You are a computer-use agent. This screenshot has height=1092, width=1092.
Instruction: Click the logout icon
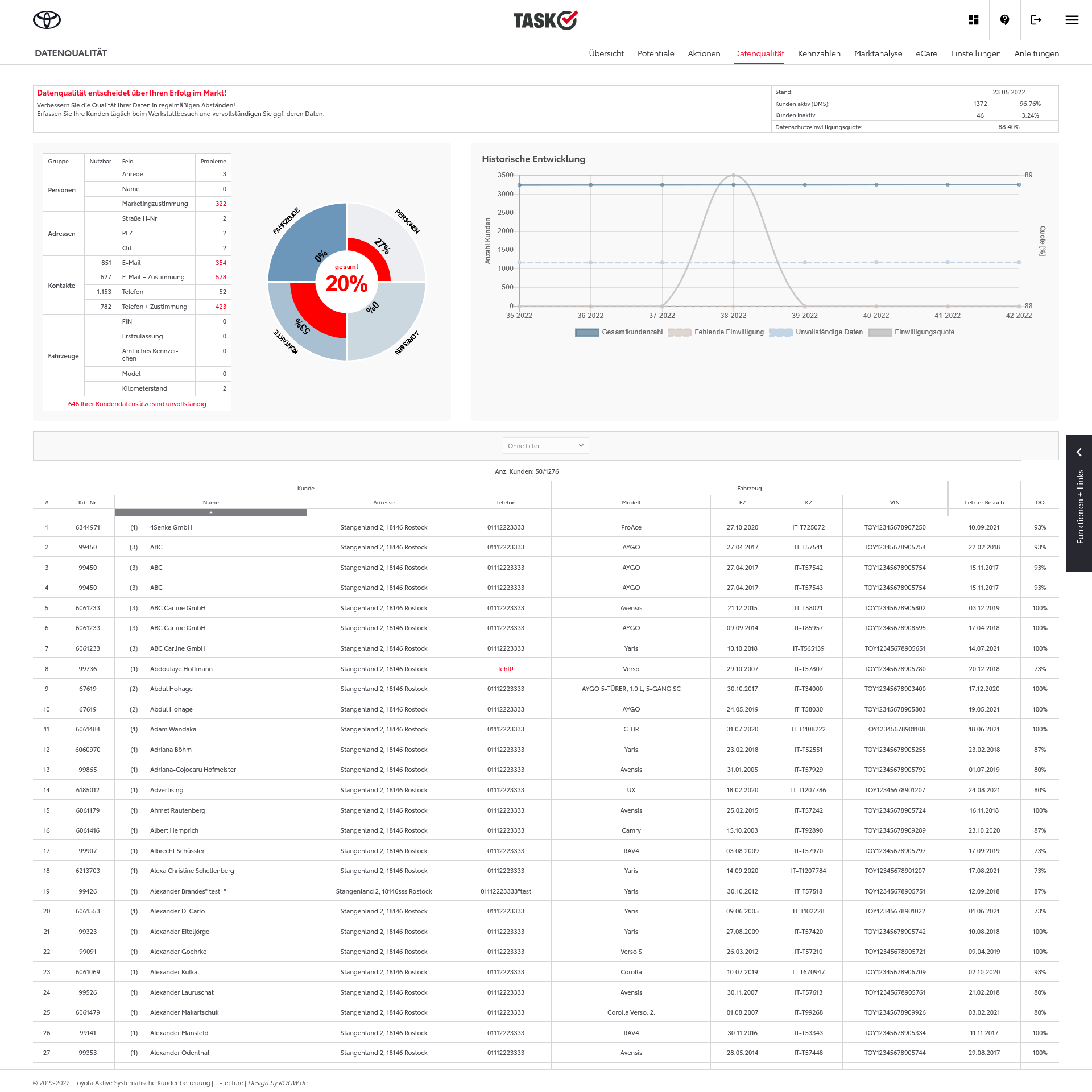coord(1036,20)
